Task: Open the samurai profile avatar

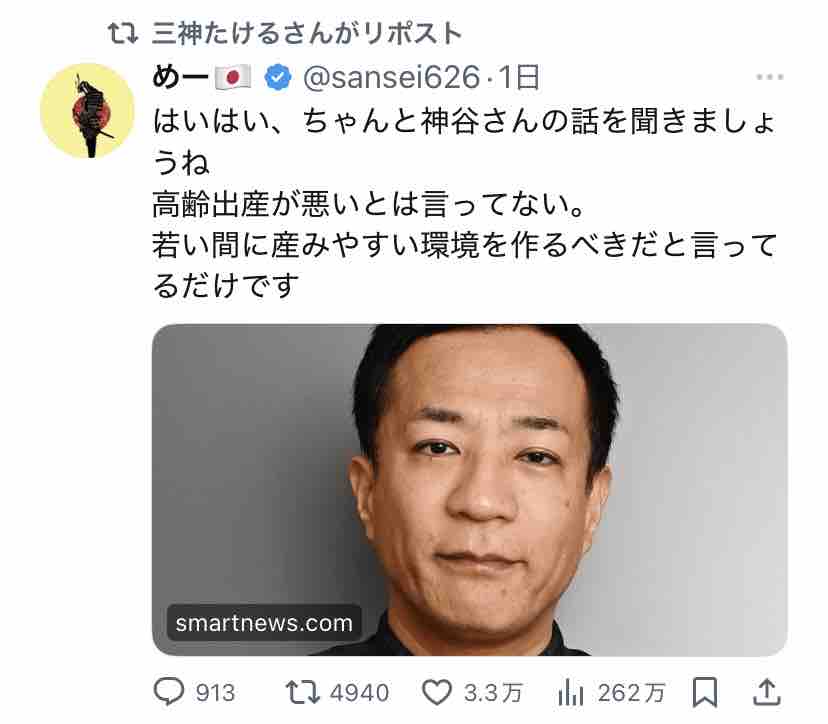Action: click(x=88, y=110)
